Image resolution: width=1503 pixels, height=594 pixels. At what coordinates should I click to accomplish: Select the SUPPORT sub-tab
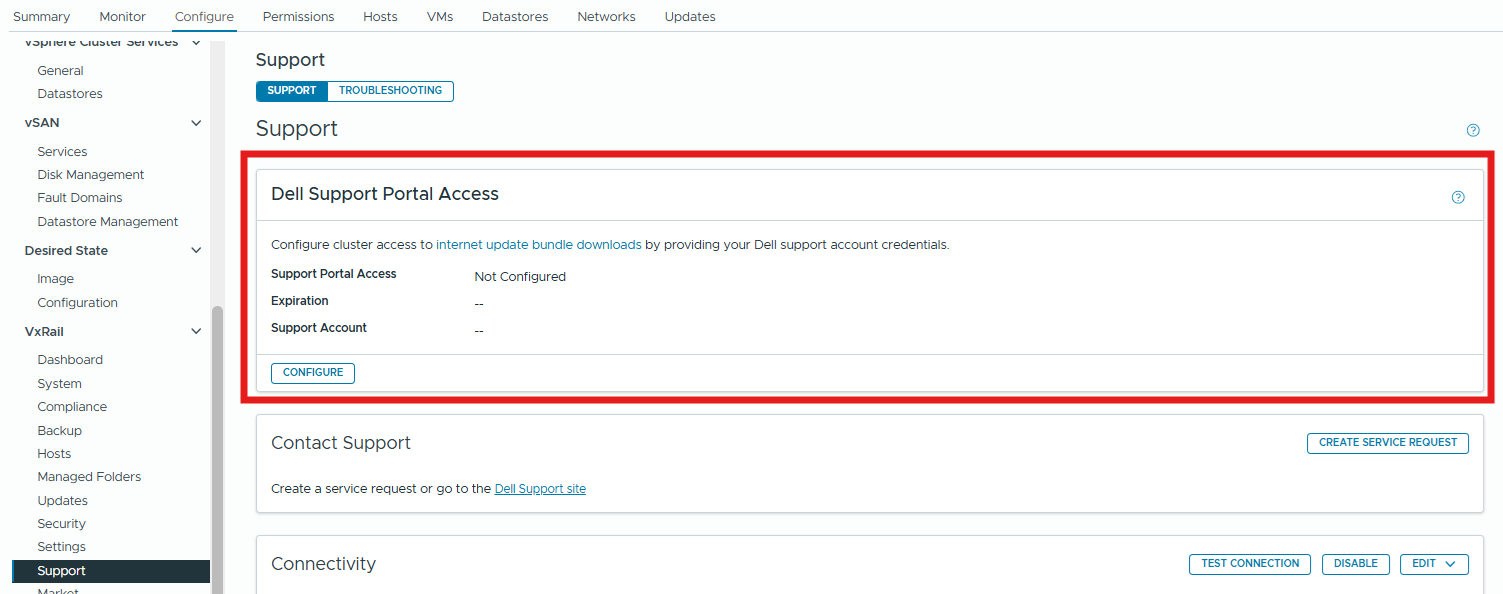click(292, 91)
